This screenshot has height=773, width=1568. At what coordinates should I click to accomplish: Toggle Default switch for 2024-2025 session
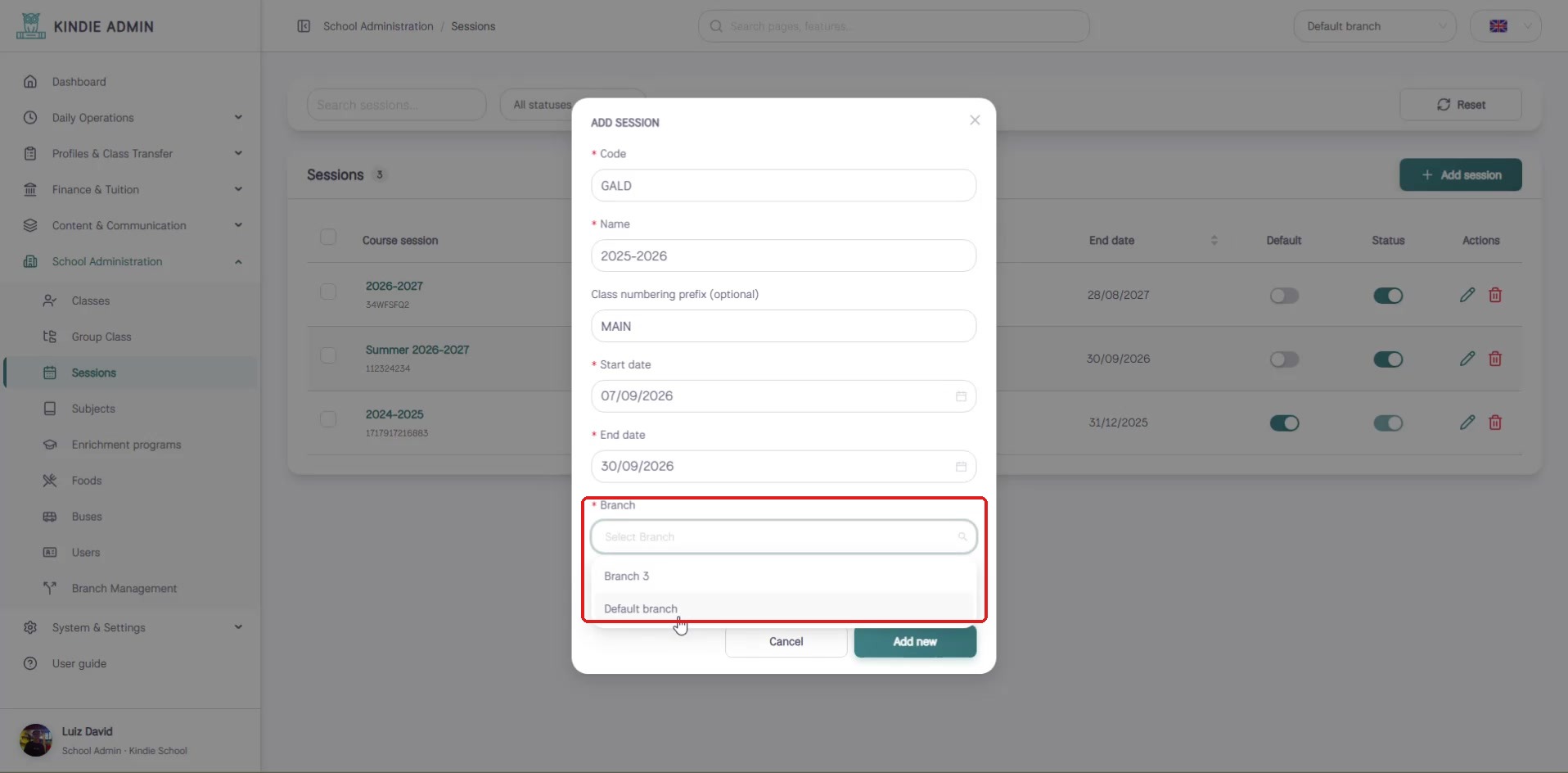1284,423
